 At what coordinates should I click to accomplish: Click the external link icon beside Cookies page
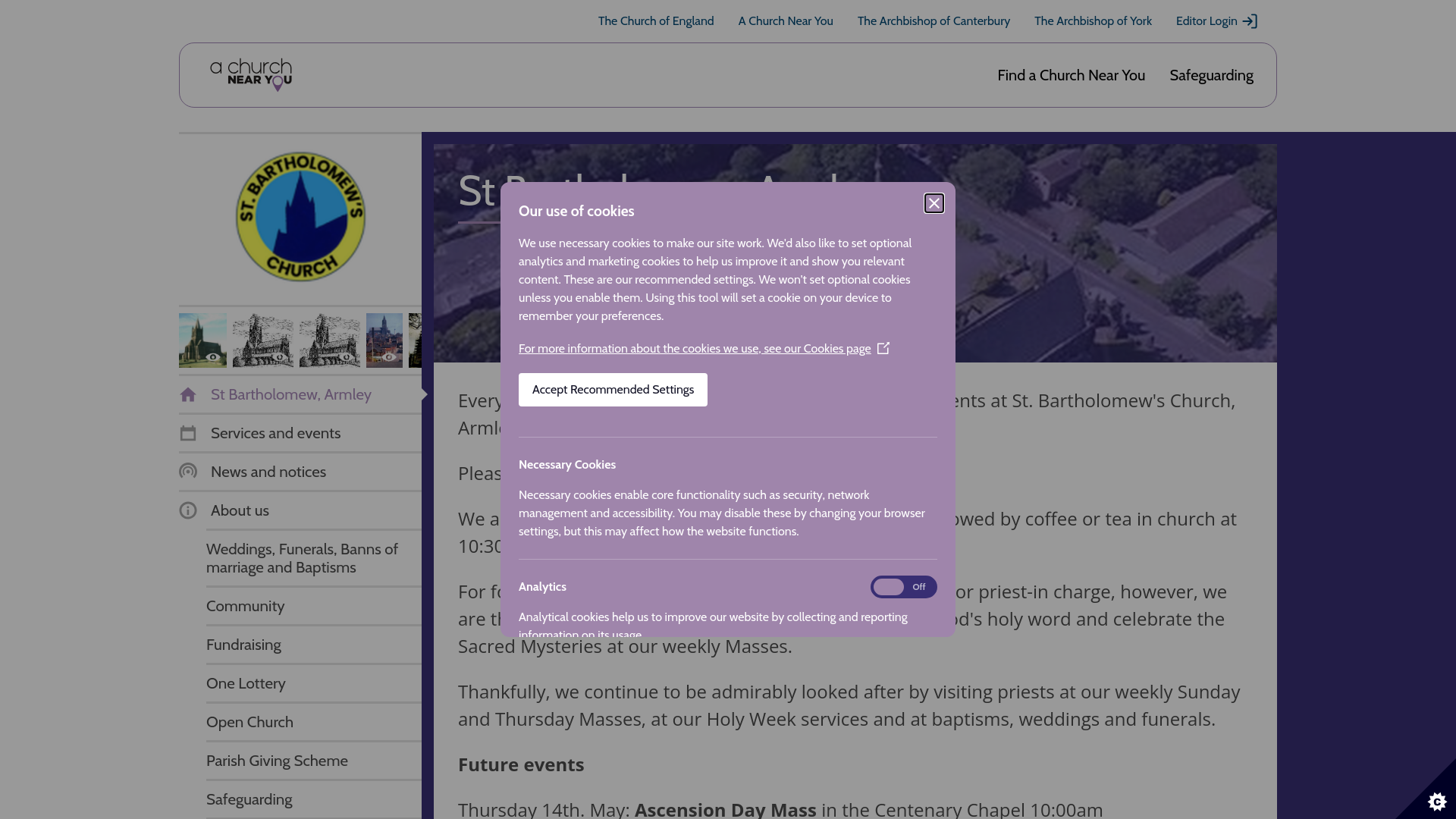(x=883, y=348)
